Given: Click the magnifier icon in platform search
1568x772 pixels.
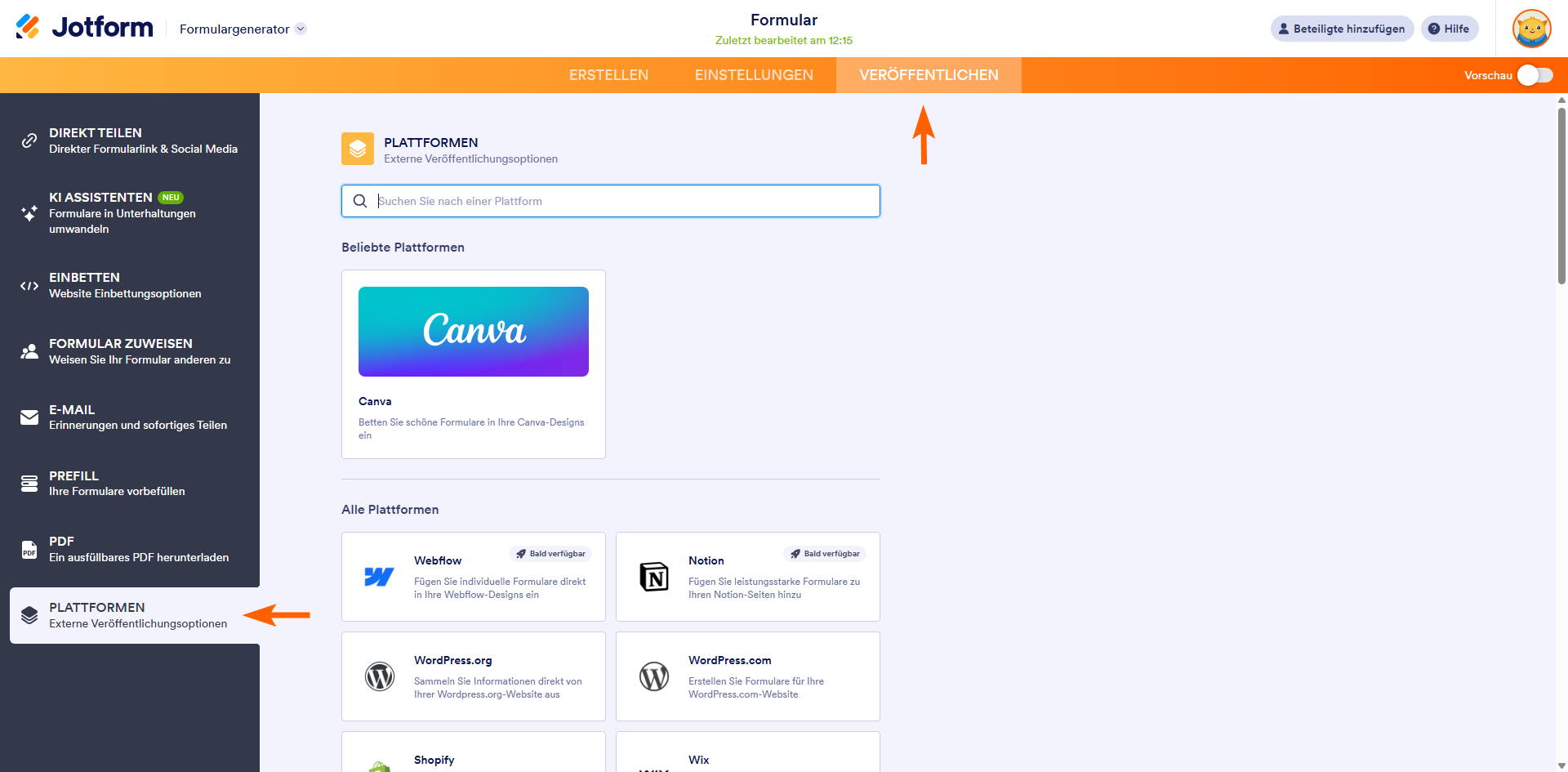Looking at the screenshot, I should (360, 201).
